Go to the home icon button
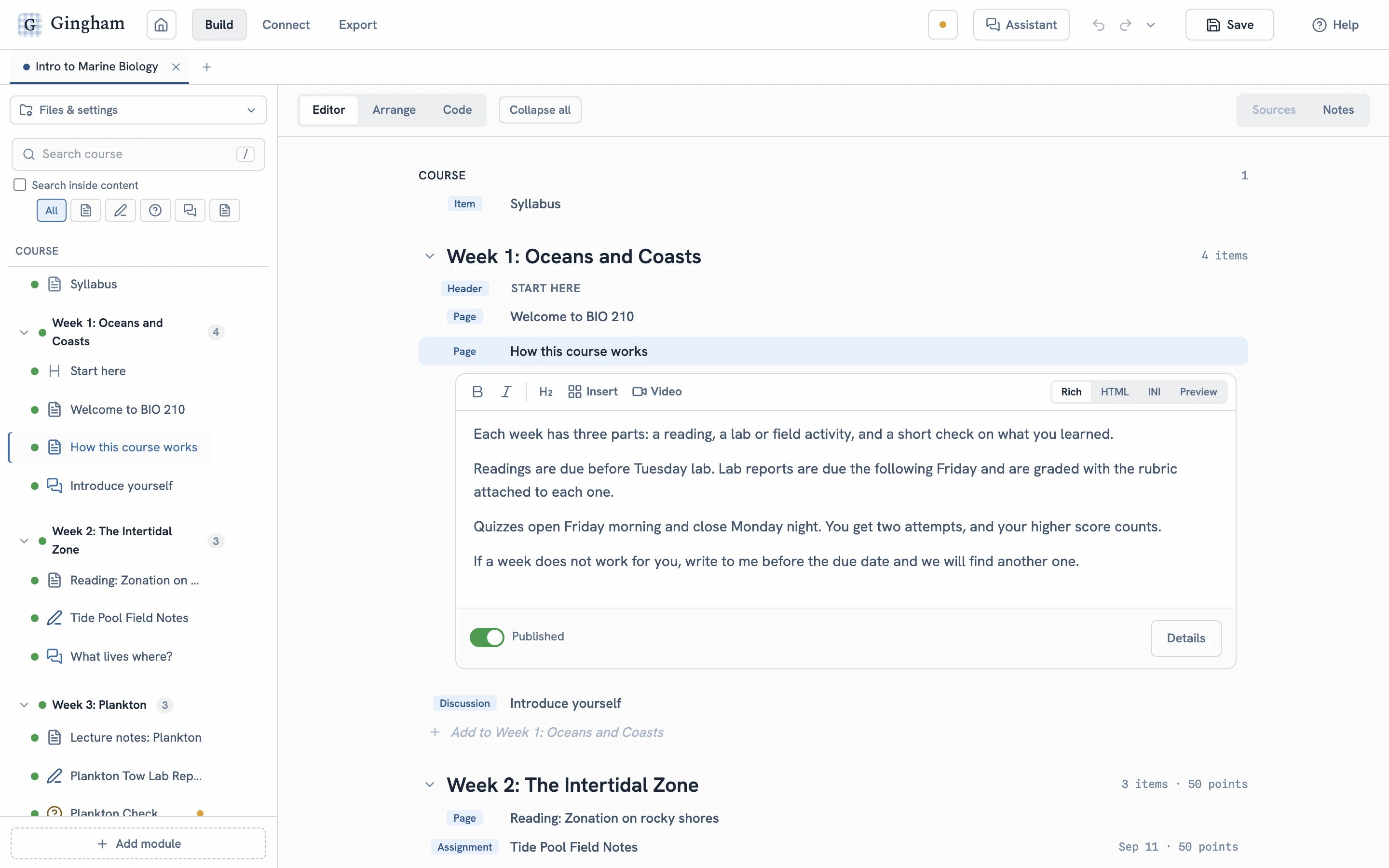The width and height of the screenshot is (1389, 868). pos(161,25)
